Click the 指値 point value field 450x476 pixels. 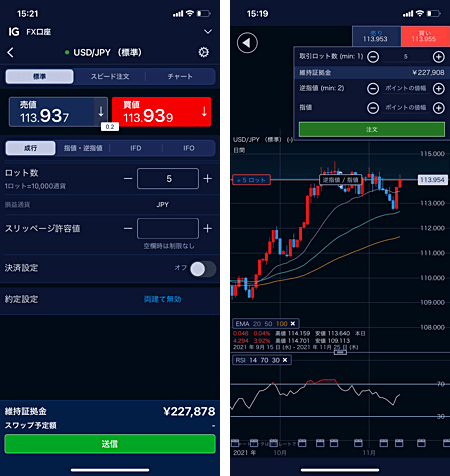coord(406,108)
